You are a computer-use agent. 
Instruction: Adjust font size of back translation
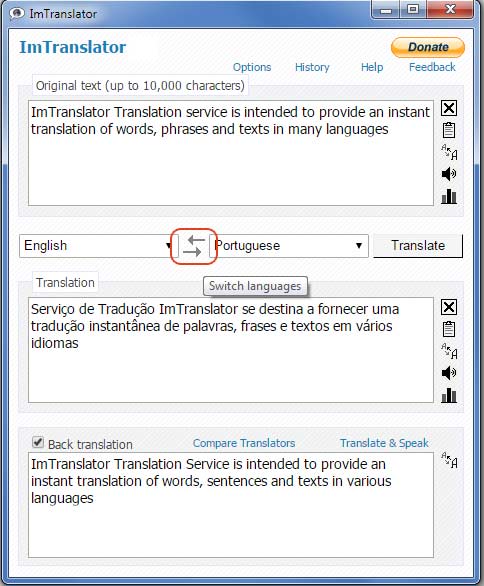pyautogui.click(x=449, y=460)
